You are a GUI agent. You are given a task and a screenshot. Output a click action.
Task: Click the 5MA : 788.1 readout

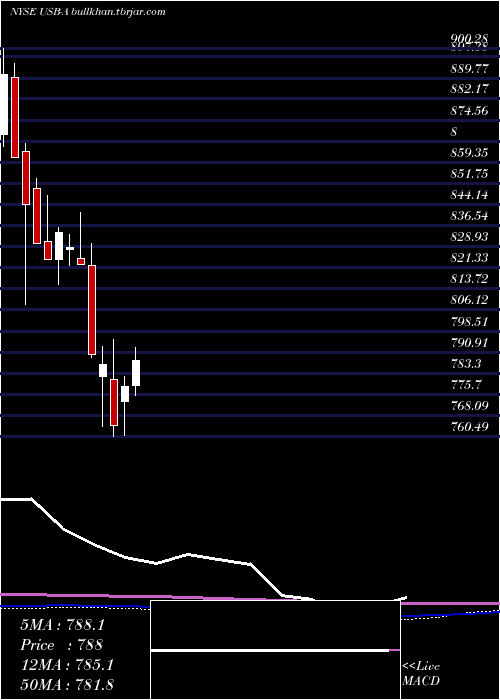pyautogui.click(x=62, y=625)
